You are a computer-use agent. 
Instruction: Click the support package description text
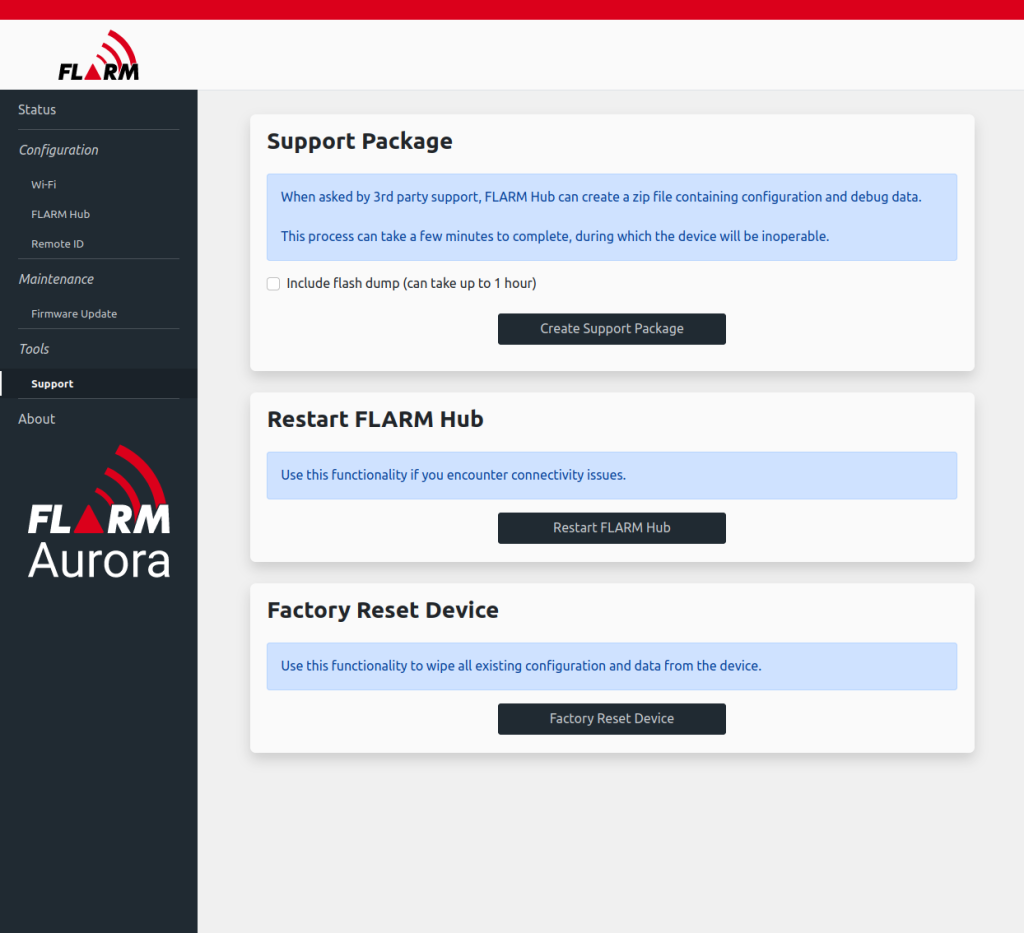point(611,216)
